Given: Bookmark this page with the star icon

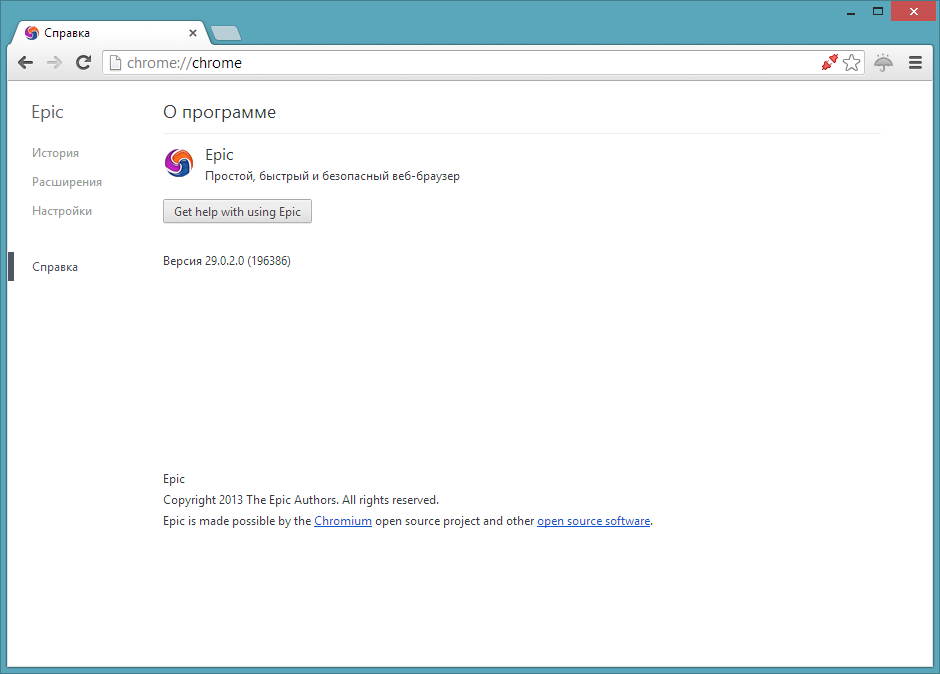Looking at the screenshot, I should coord(851,63).
